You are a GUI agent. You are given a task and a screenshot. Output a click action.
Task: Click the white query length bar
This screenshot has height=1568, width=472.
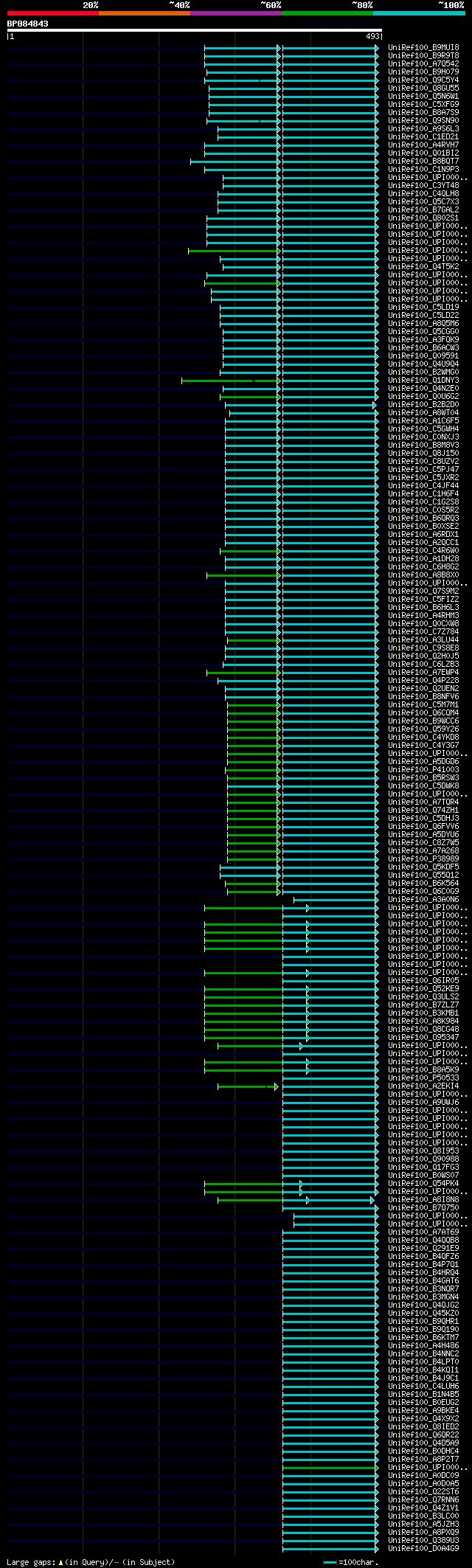[x=194, y=30]
